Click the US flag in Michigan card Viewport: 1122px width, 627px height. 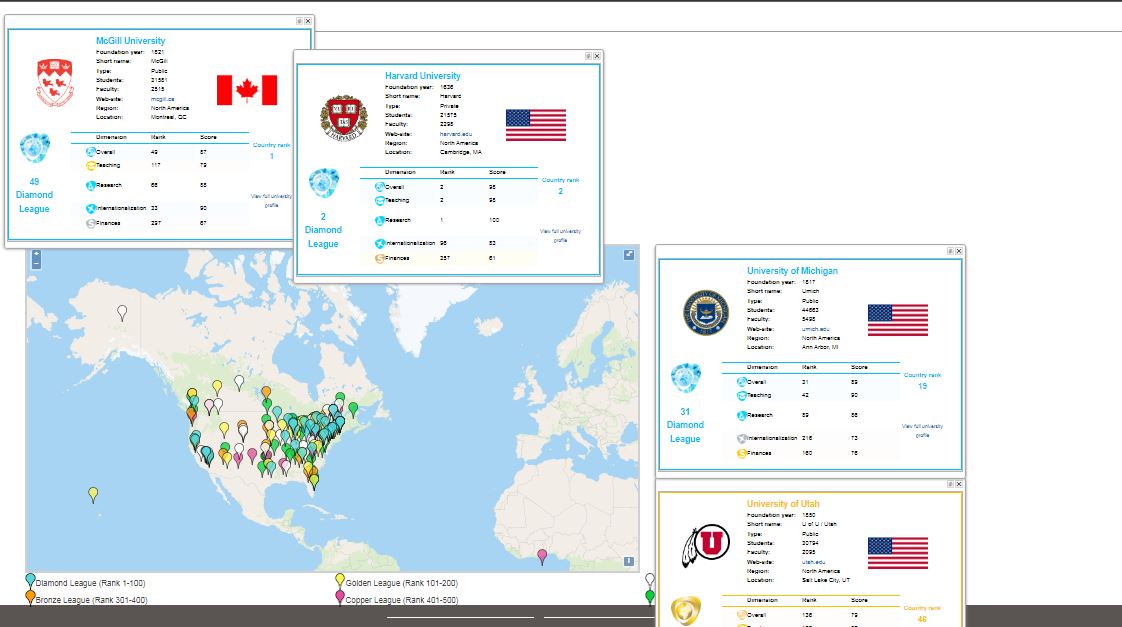click(x=898, y=320)
